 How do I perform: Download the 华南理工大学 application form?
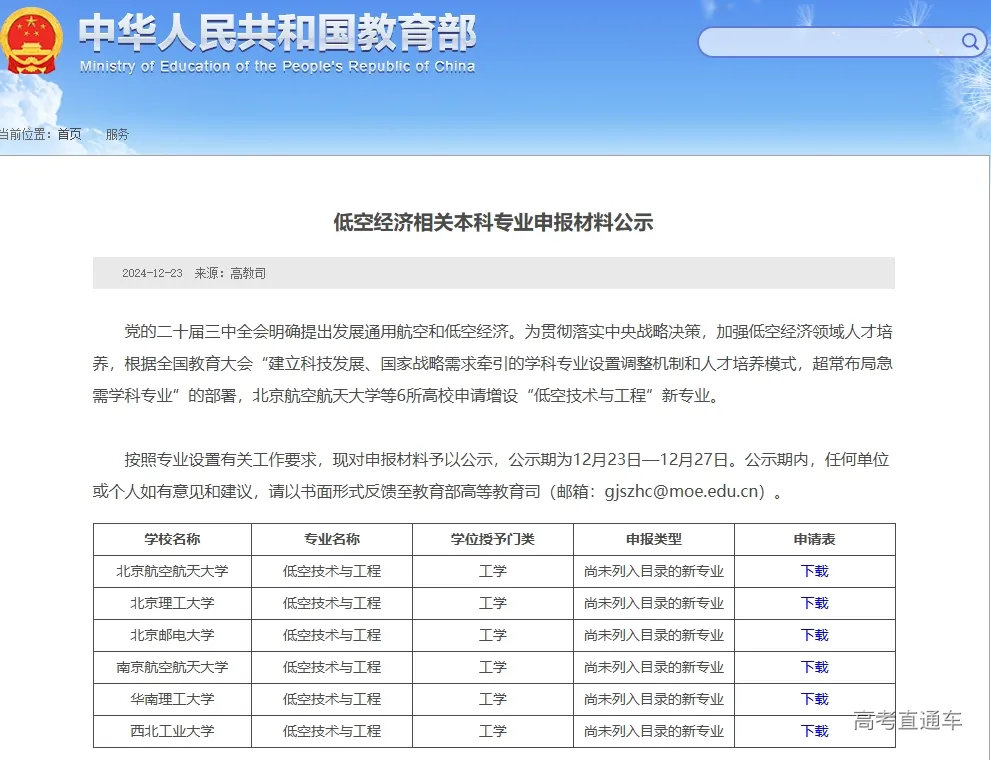click(x=813, y=699)
